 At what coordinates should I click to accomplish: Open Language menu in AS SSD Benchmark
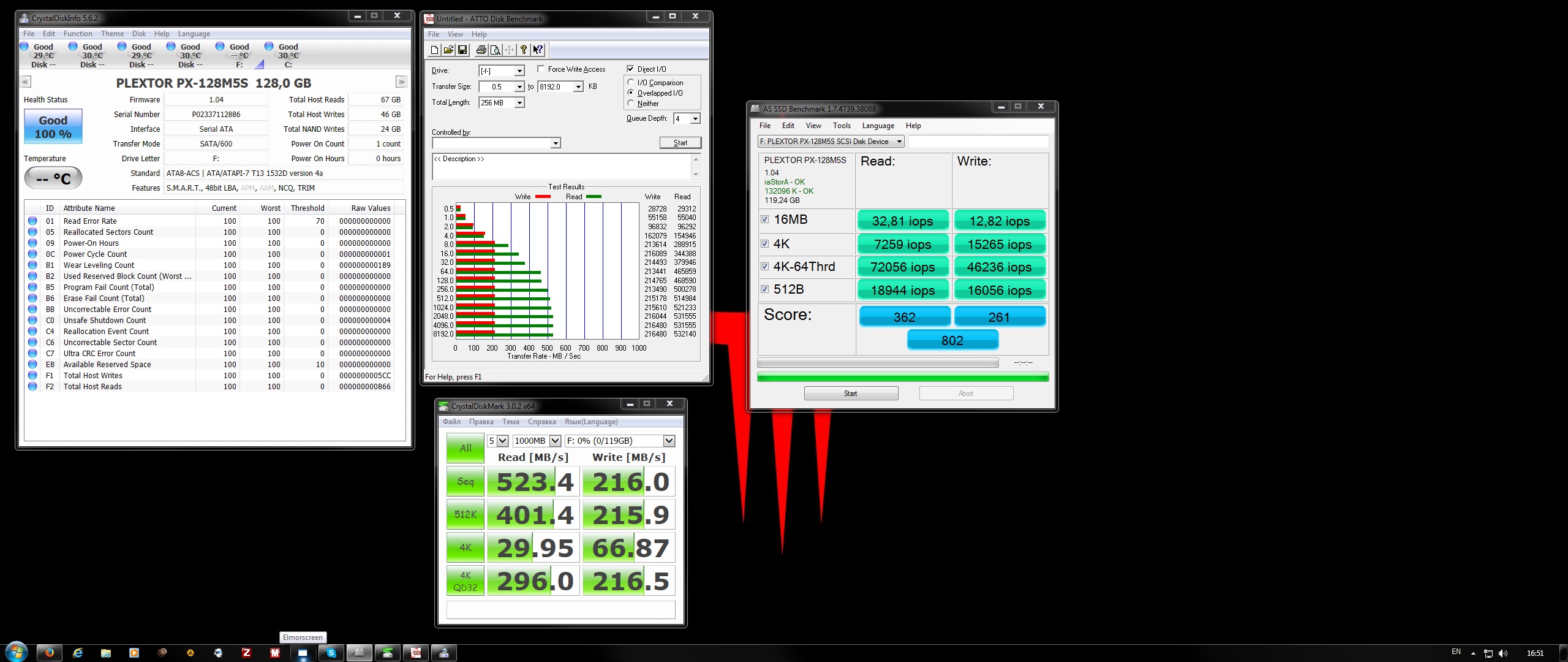click(x=878, y=126)
